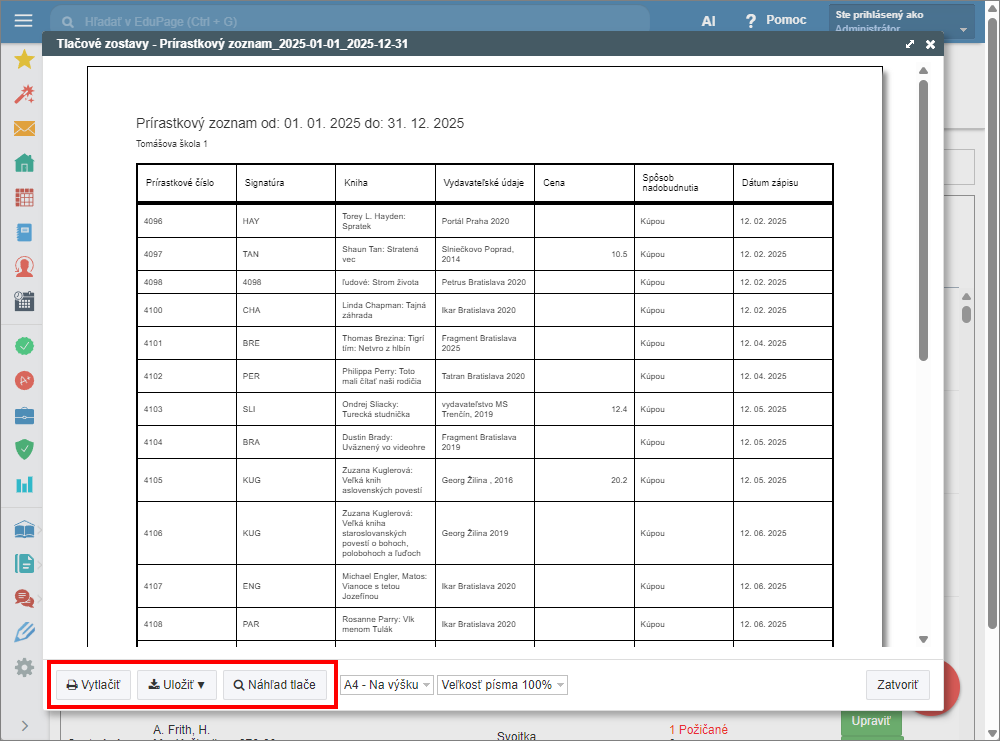Open the magic wand wizard icon
Image resolution: width=1000 pixels, height=741 pixels.
tap(24, 94)
